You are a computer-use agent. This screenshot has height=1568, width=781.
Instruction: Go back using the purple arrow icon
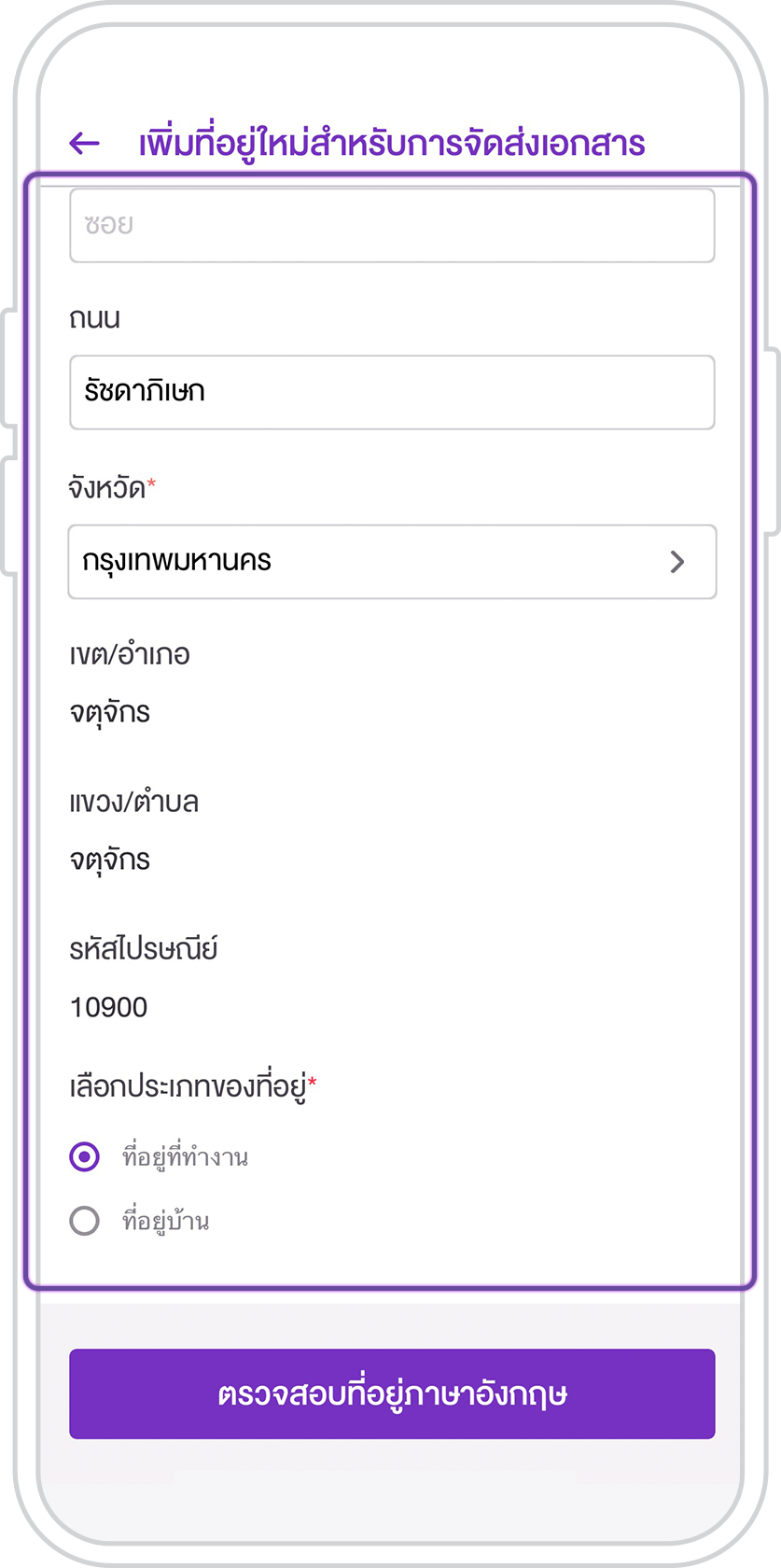(x=84, y=143)
